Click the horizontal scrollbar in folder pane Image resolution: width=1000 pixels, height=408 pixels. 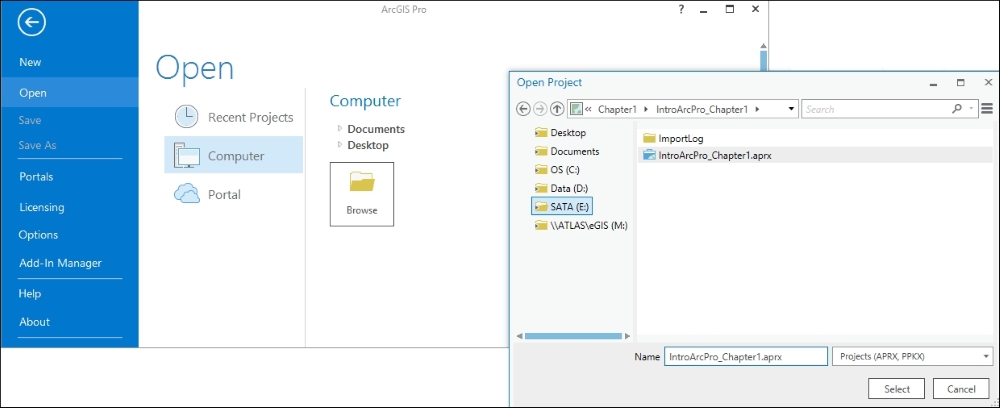[560, 336]
